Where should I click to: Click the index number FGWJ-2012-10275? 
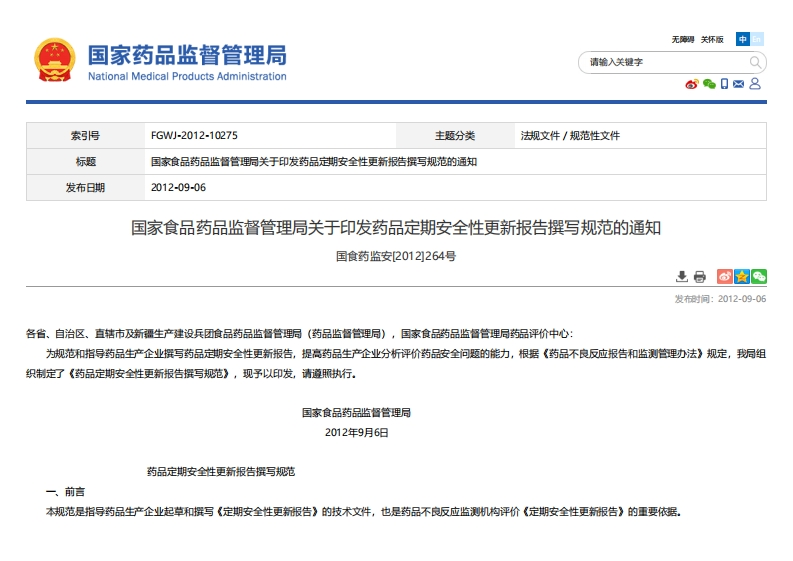click(194, 135)
